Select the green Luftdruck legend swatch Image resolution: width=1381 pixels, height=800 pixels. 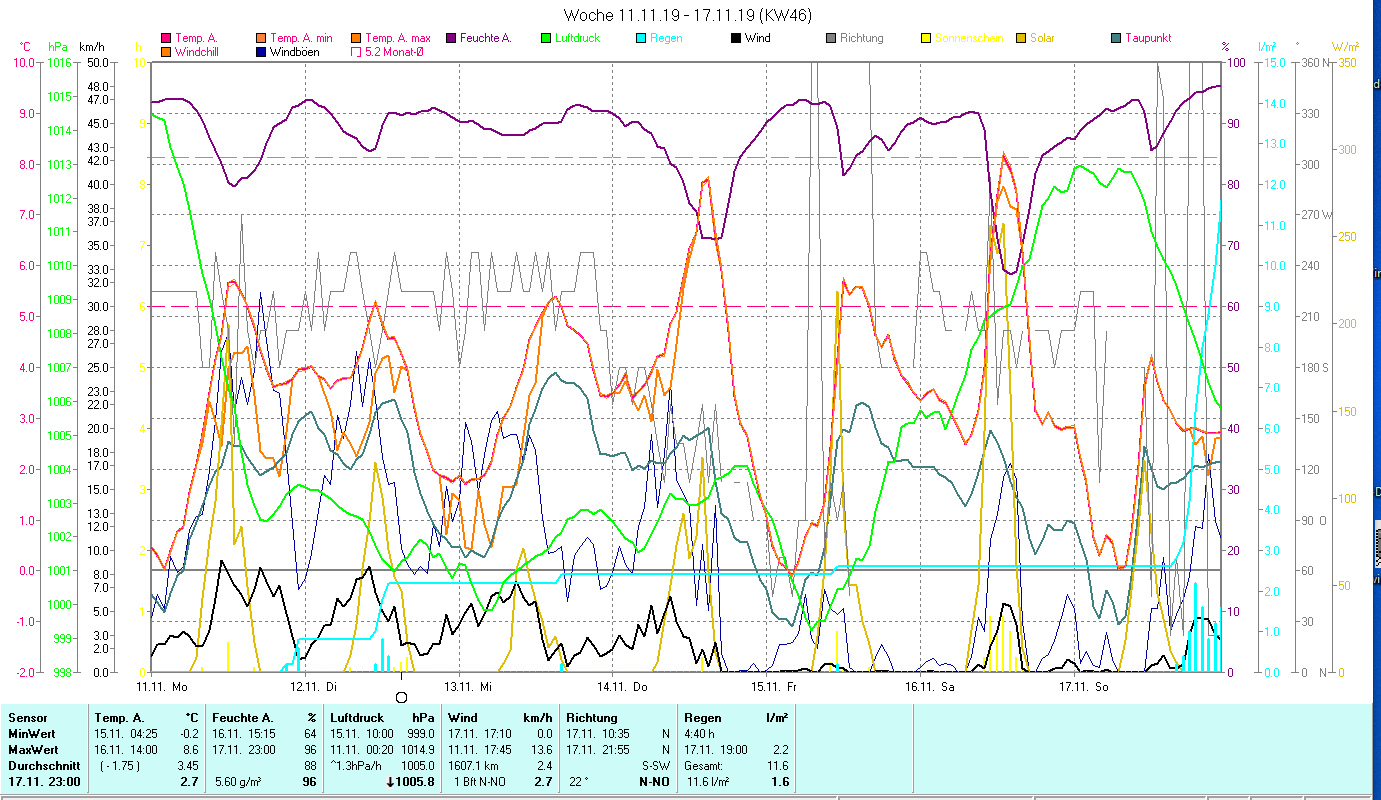tap(546, 38)
